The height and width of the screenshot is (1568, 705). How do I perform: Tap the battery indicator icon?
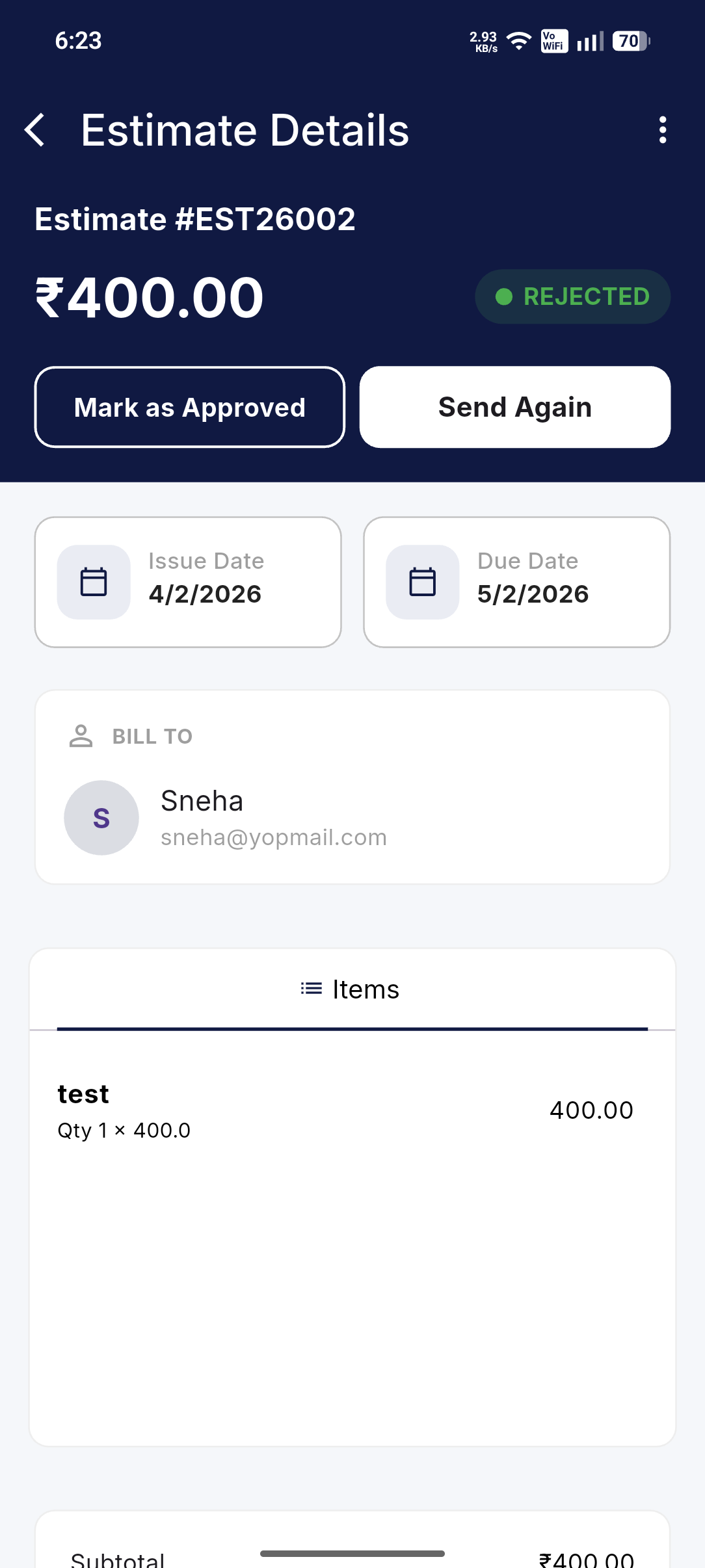coord(631,41)
